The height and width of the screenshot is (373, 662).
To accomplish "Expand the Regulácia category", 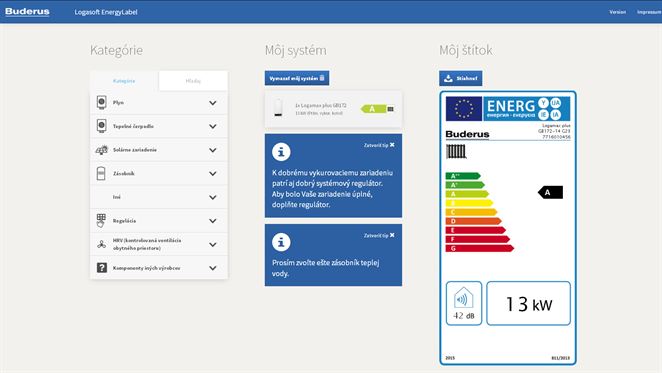I will coord(213,221).
